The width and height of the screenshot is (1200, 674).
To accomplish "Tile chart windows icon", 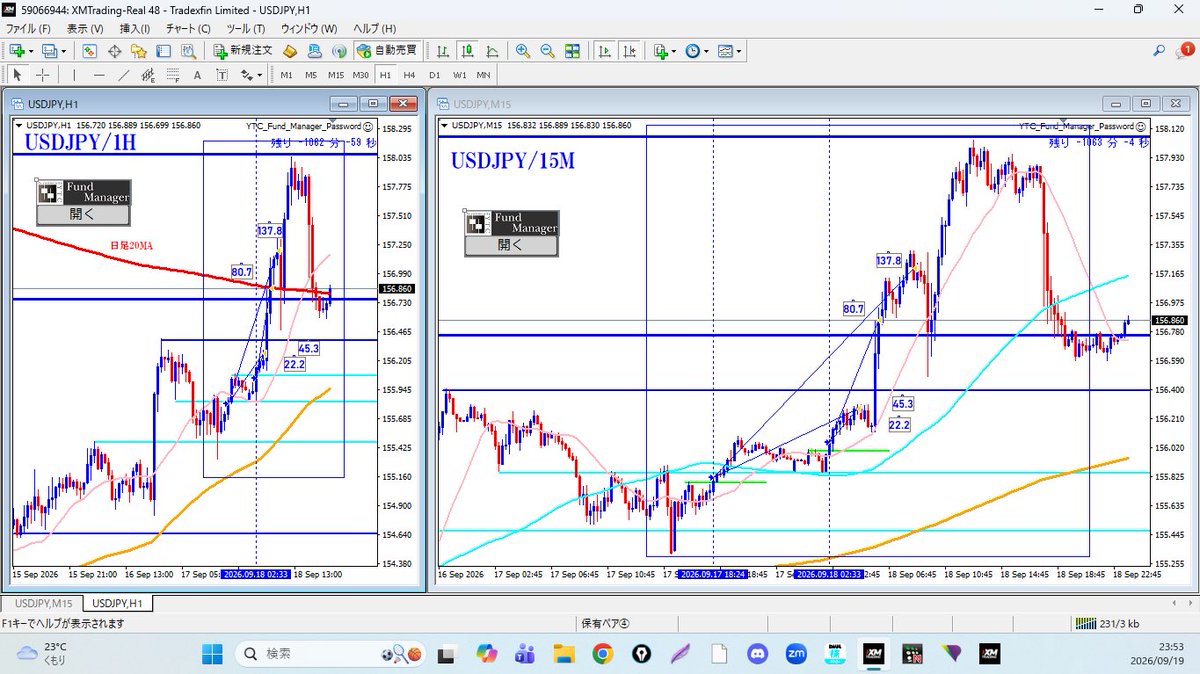I will [x=572, y=50].
